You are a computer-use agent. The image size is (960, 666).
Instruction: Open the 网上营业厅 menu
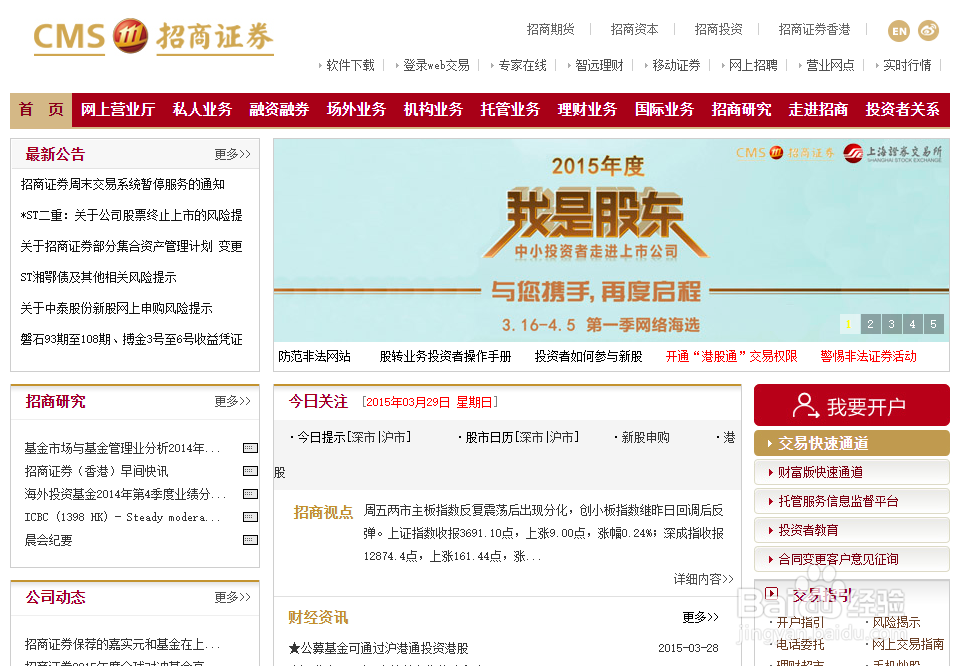point(118,110)
